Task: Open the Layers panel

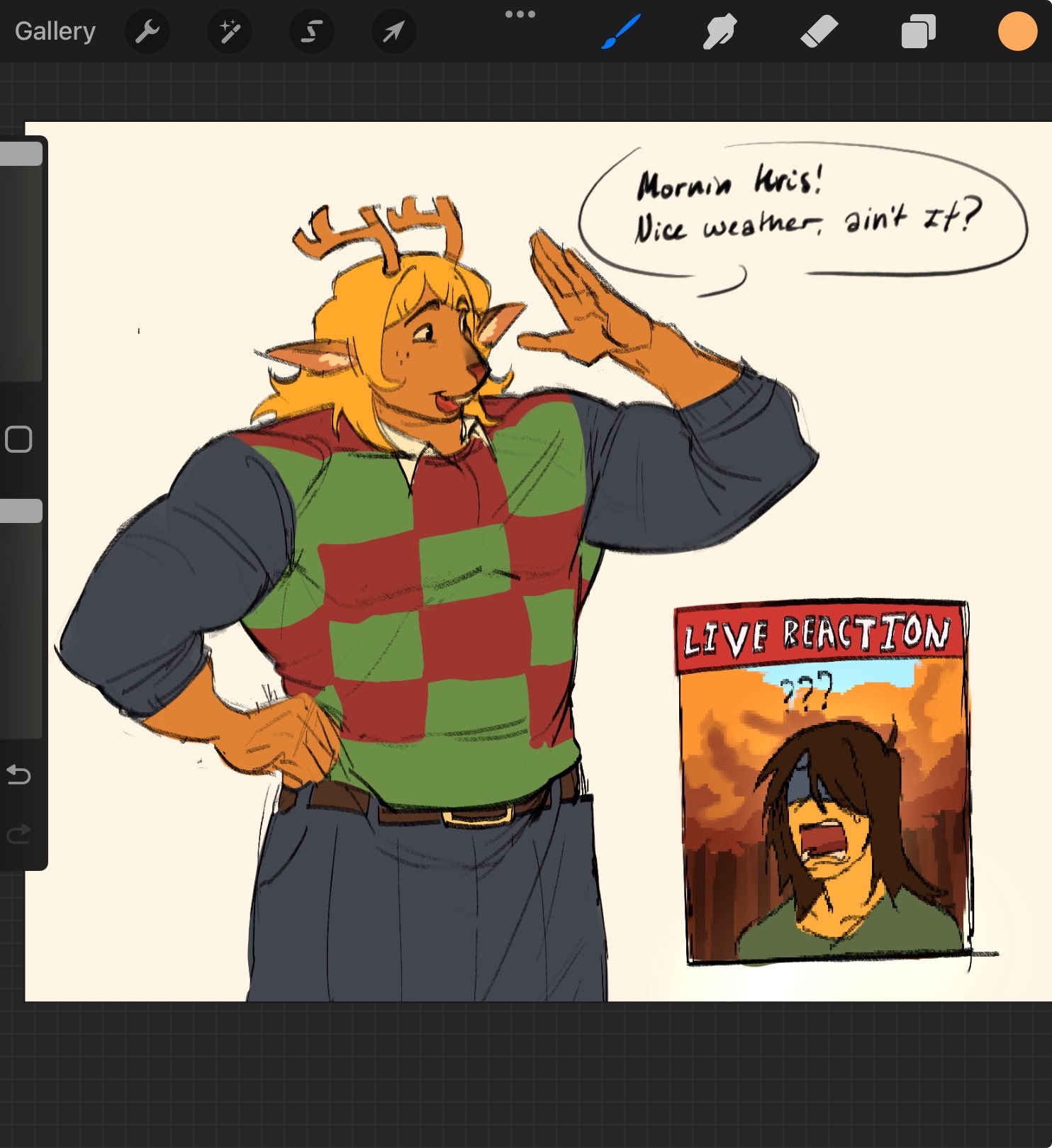Action: pyautogui.click(x=919, y=32)
